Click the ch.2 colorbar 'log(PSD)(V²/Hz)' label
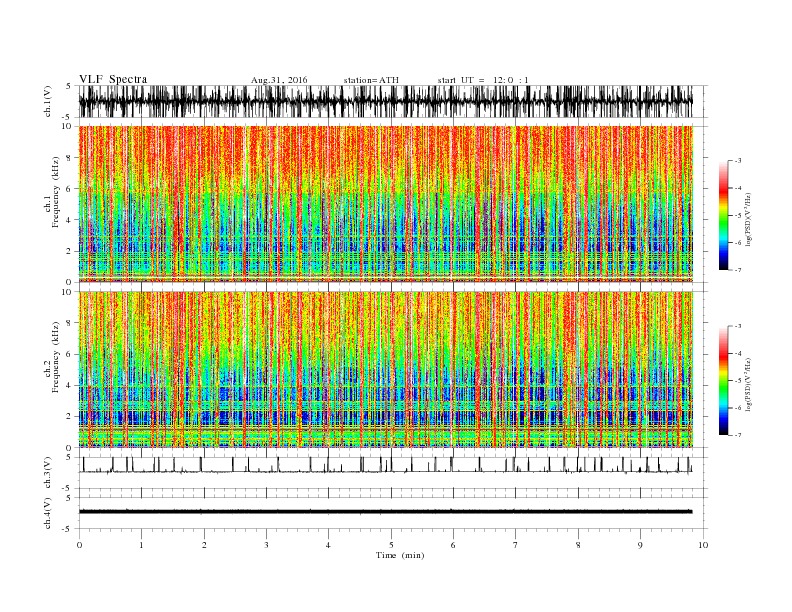 pos(748,384)
